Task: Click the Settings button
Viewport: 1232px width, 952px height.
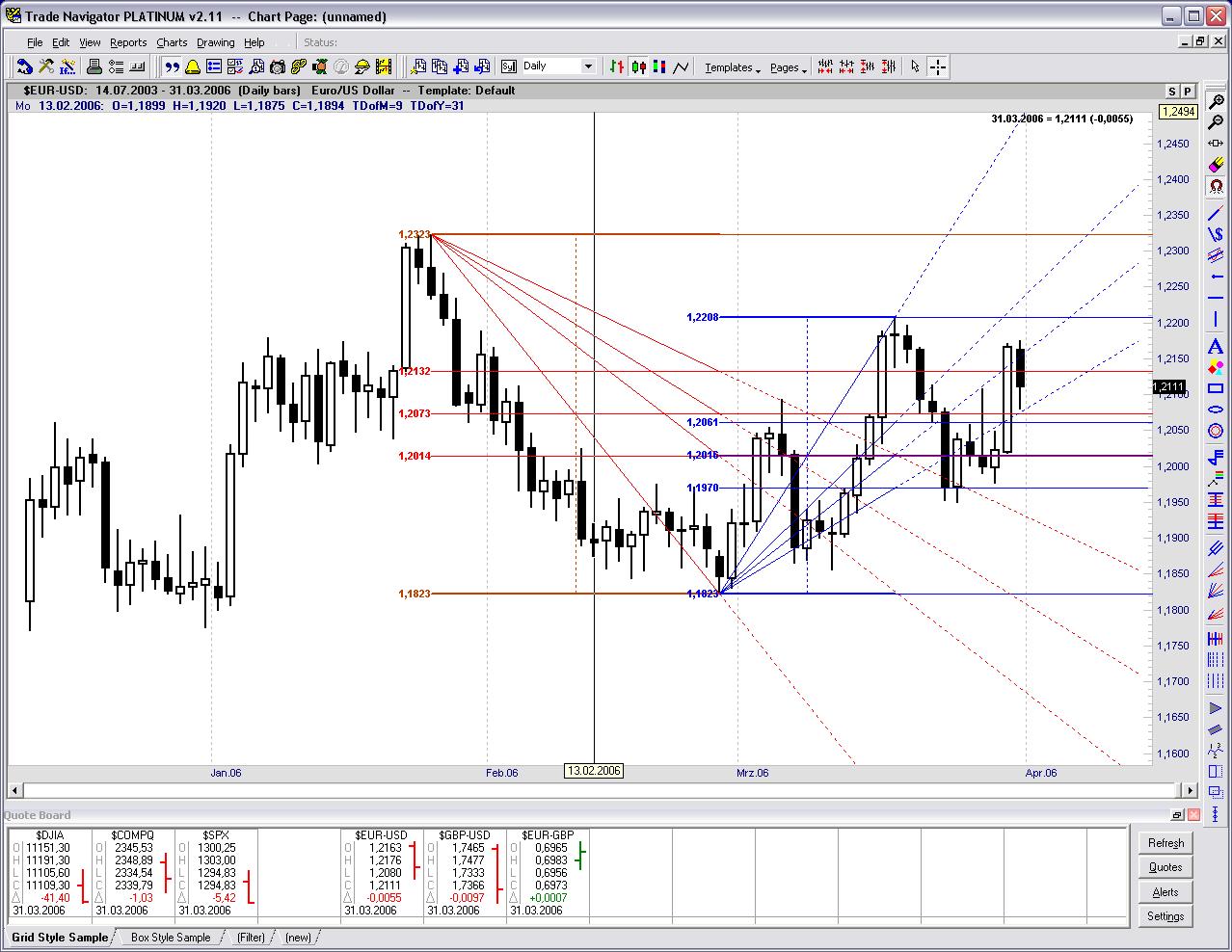Action: point(1165,916)
